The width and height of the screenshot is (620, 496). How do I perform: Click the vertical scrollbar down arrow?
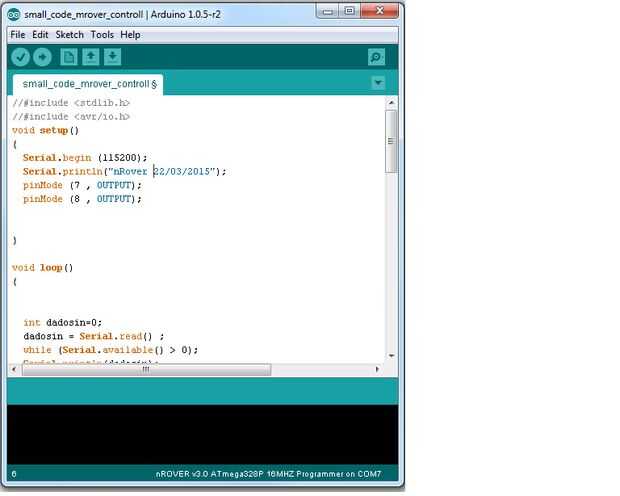pos(391,356)
